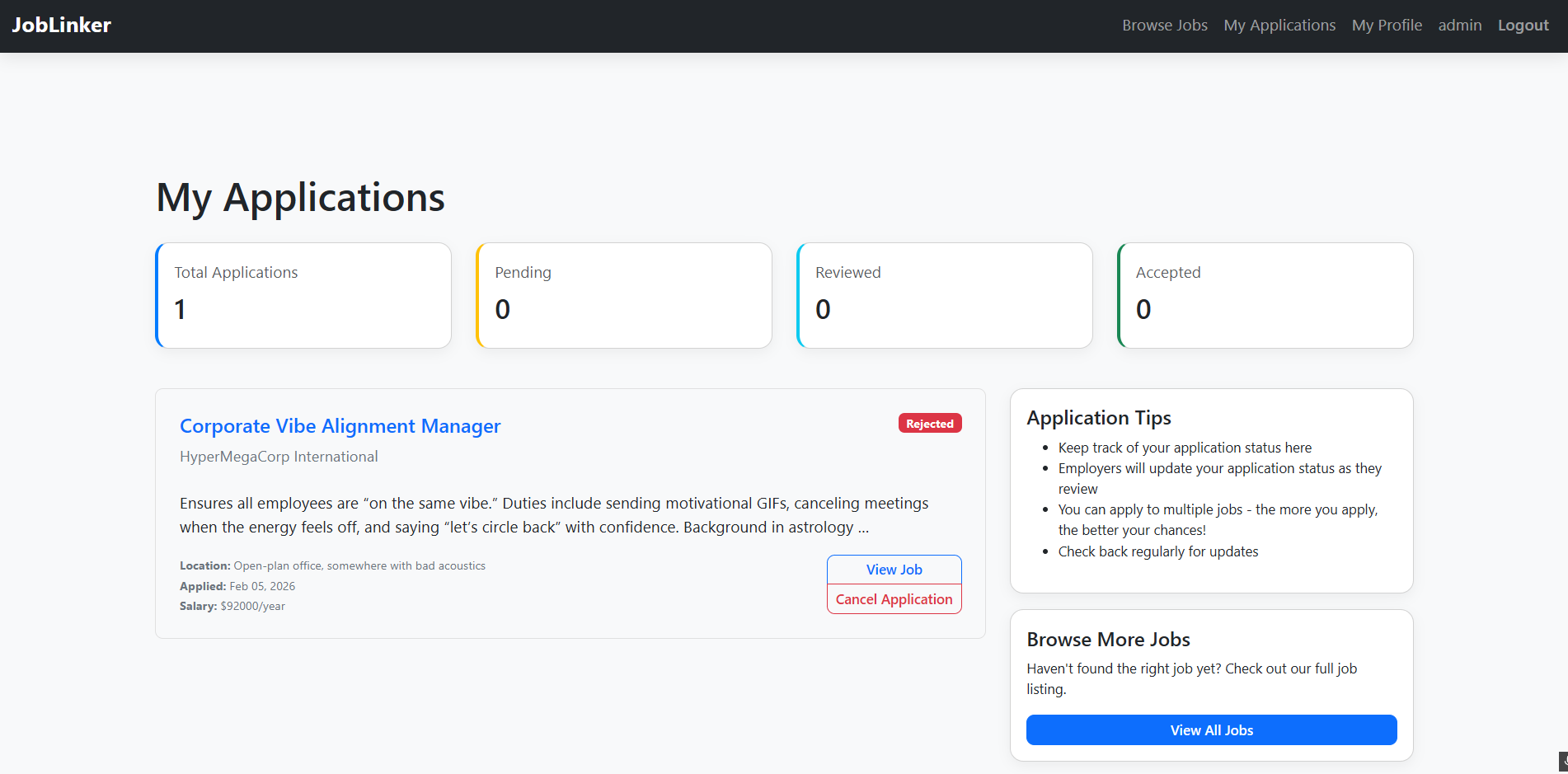Click the Browse More Jobs heading
The height and width of the screenshot is (774, 1568).
[1108, 640]
